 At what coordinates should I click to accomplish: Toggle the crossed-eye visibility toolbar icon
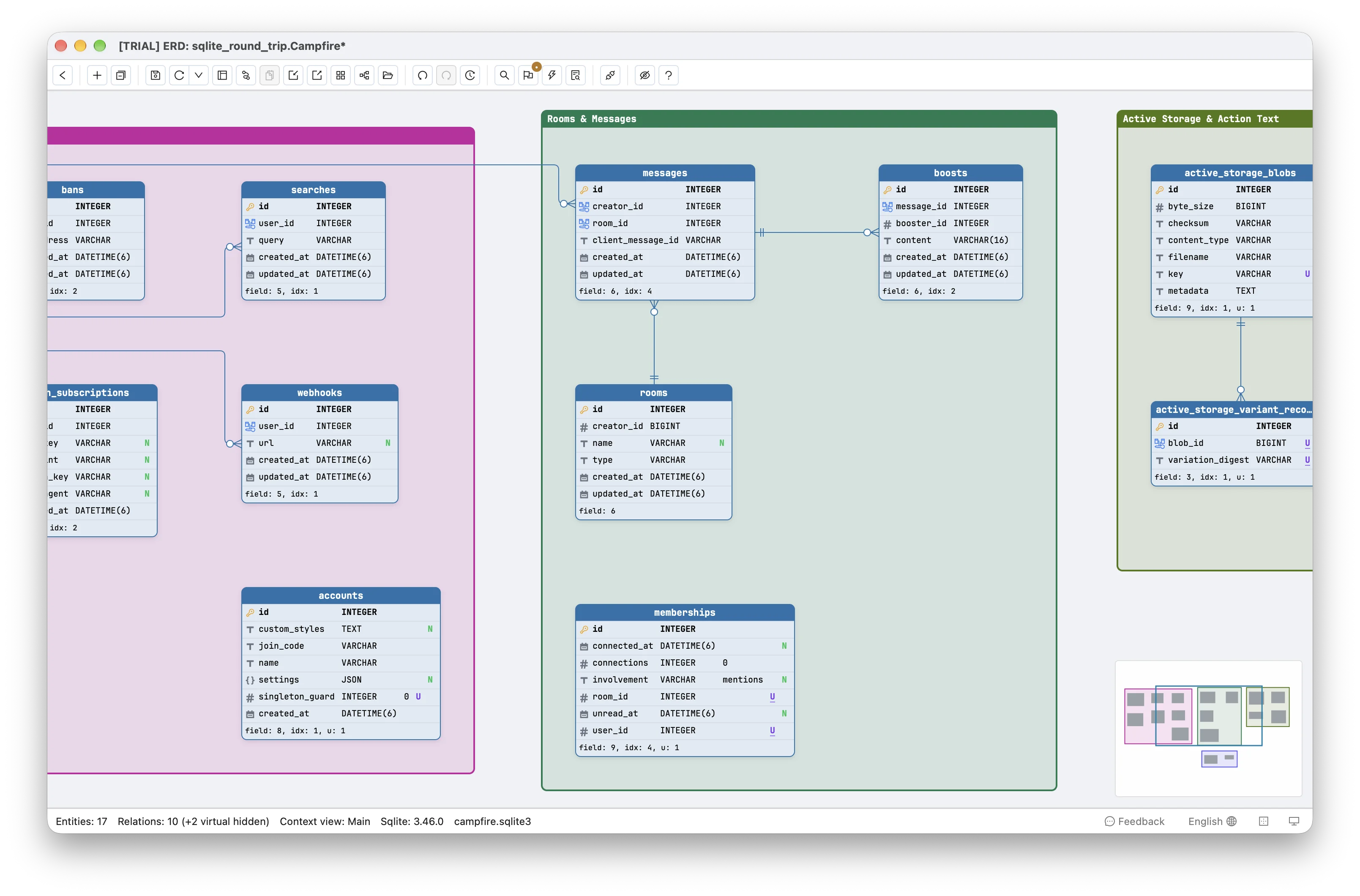pyautogui.click(x=645, y=75)
